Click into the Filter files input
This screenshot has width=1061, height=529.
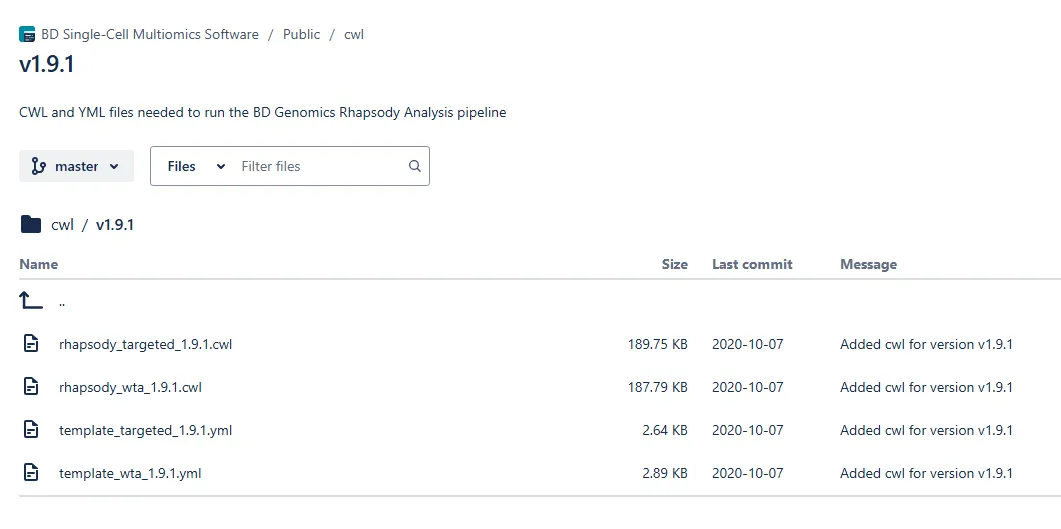pyautogui.click(x=321, y=166)
